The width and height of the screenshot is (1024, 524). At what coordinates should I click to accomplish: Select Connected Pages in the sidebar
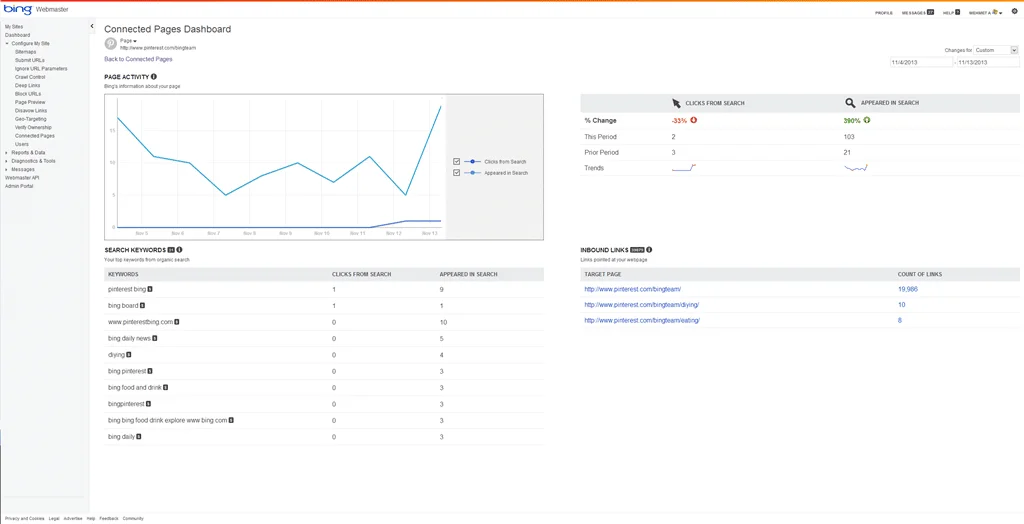click(35, 136)
